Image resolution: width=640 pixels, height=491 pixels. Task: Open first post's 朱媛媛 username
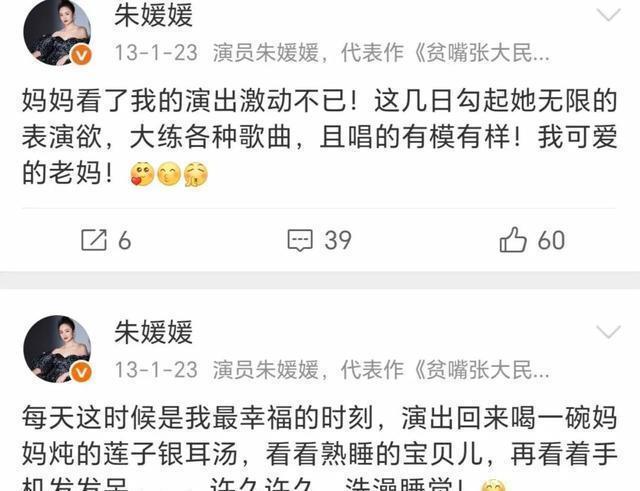[153, 16]
